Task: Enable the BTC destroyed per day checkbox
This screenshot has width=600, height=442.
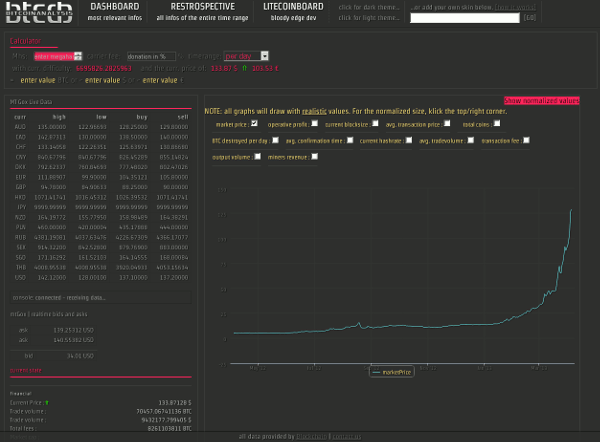Action: [275, 140]
